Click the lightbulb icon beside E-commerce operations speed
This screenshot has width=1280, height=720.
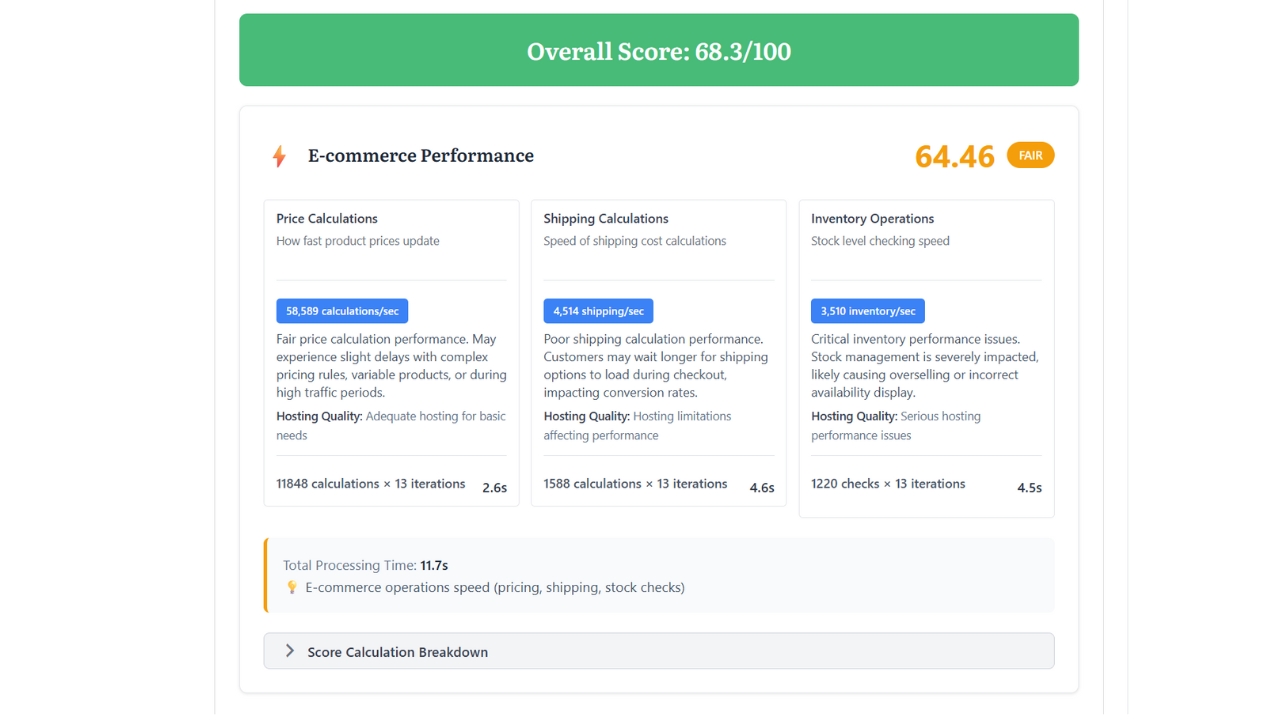click(x=292, y=587)
